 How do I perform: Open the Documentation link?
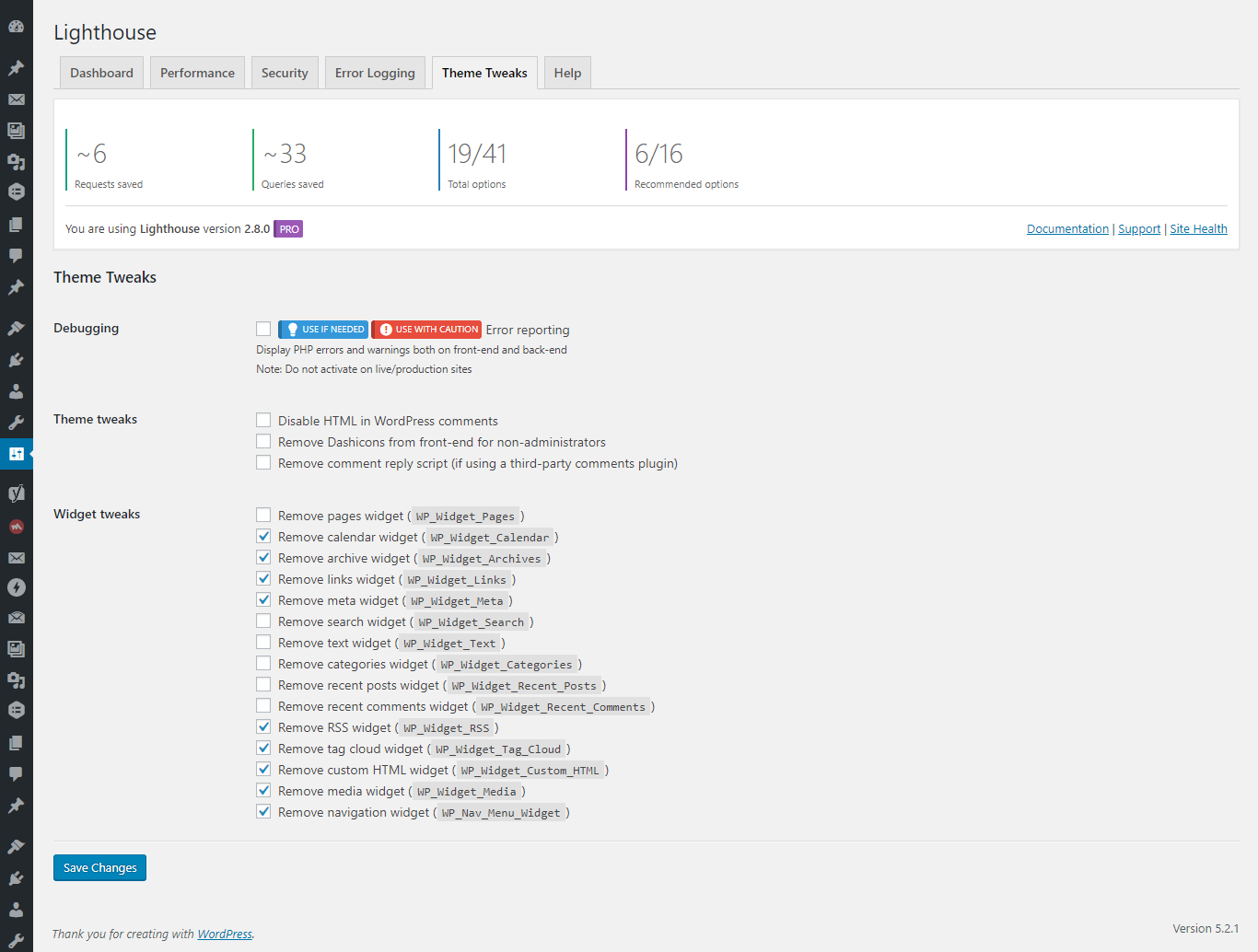pyautogui.click(x=1067, y=229)
